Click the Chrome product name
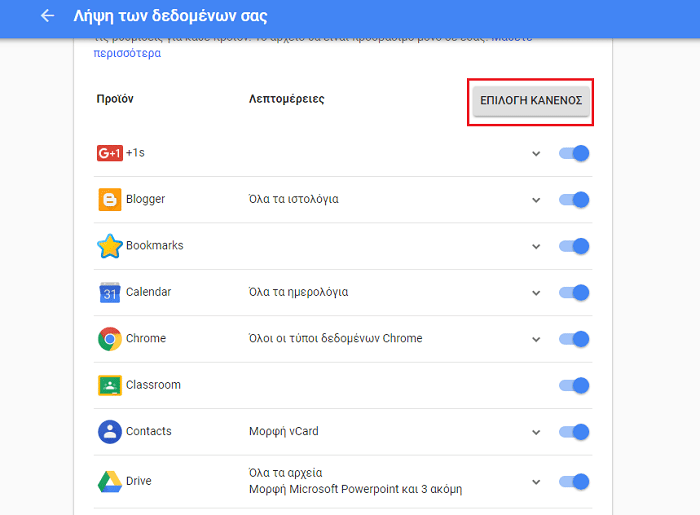The width and height of the screenshot is (700, 515). (x=146, y=338)
